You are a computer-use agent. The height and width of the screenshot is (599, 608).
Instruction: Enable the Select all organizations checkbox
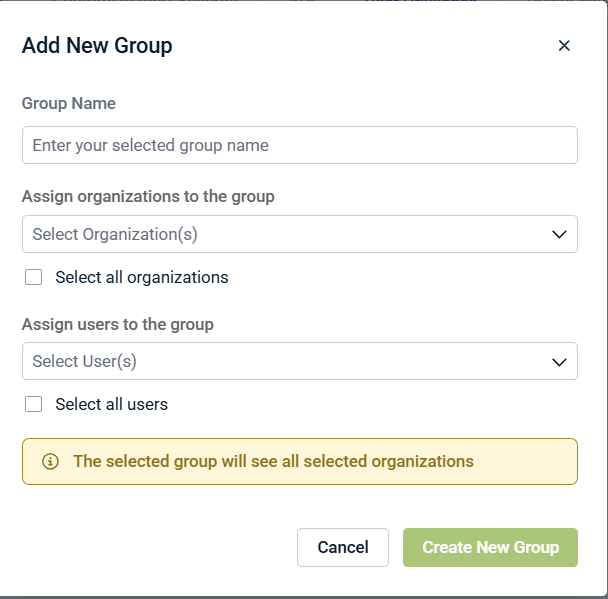pos(34,277)
